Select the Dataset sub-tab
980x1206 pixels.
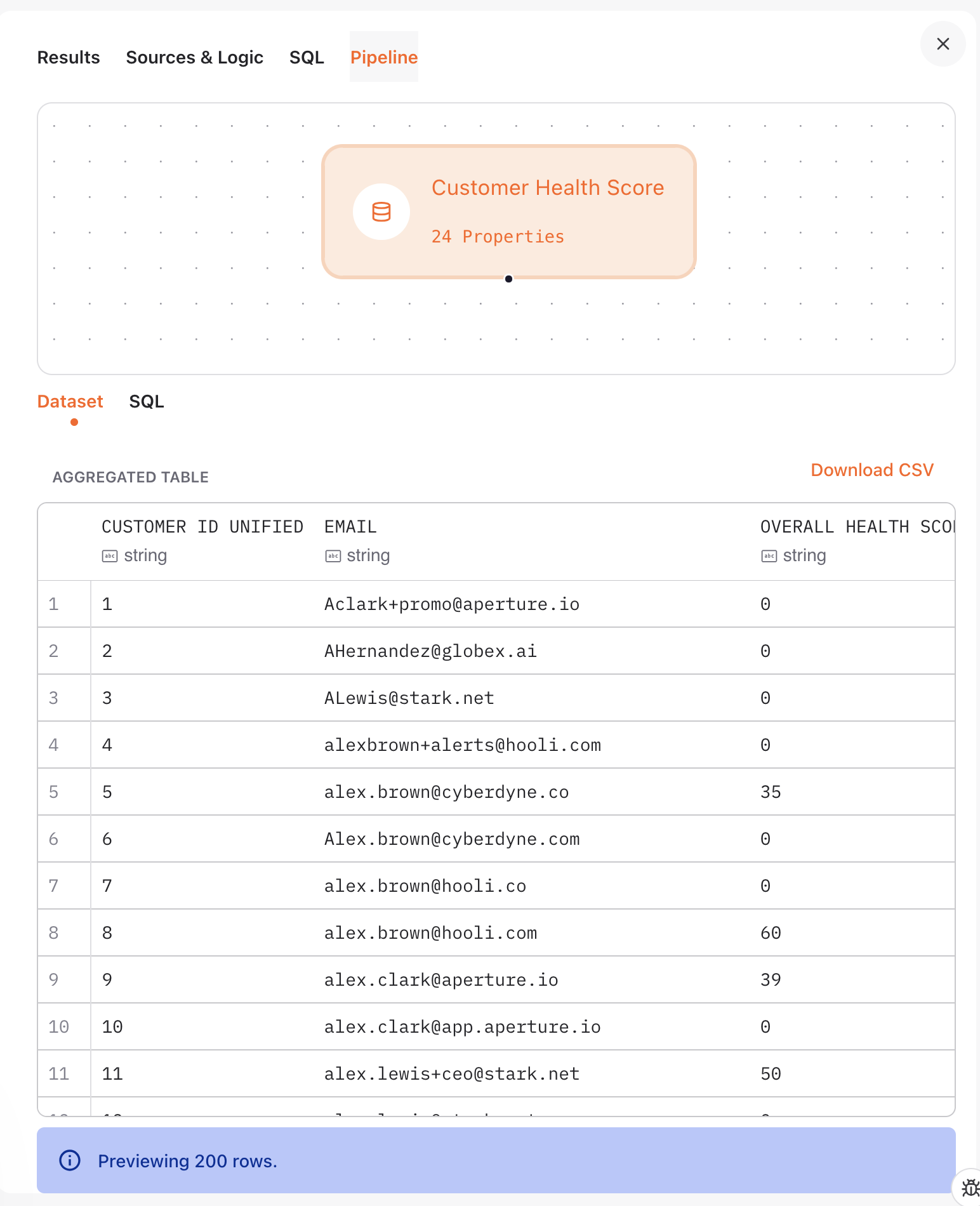[70, 401]
